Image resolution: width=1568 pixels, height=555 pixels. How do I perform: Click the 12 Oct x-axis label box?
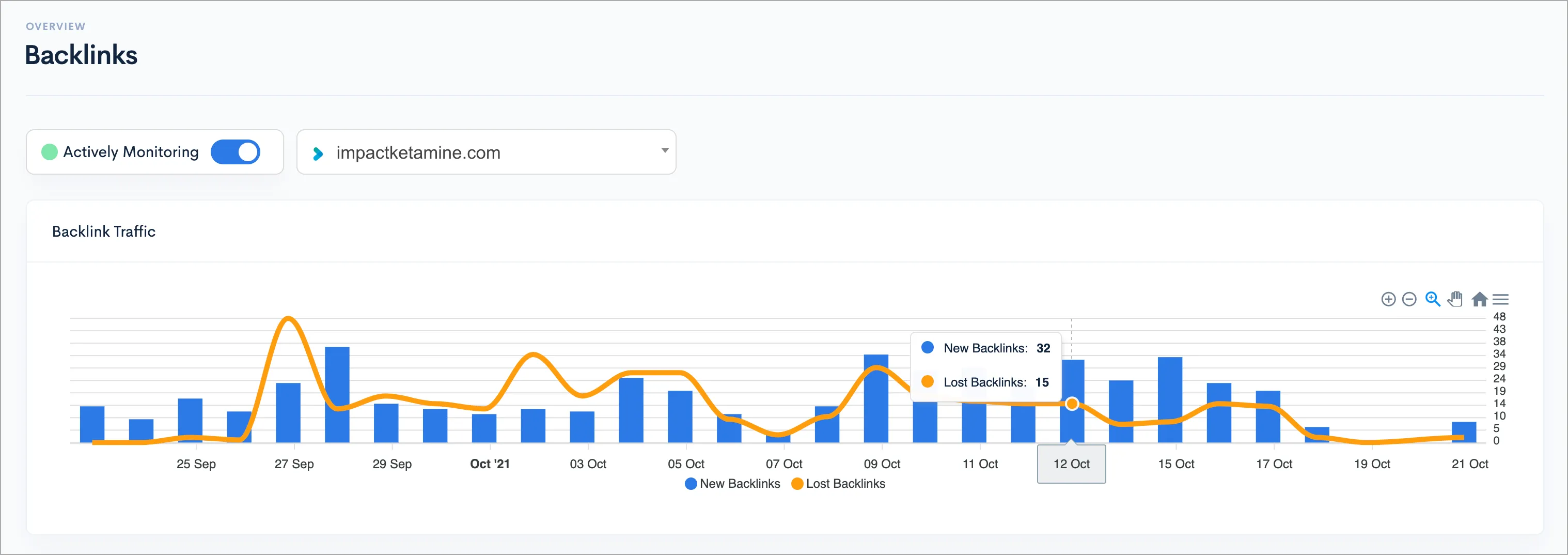(1071, 464)
